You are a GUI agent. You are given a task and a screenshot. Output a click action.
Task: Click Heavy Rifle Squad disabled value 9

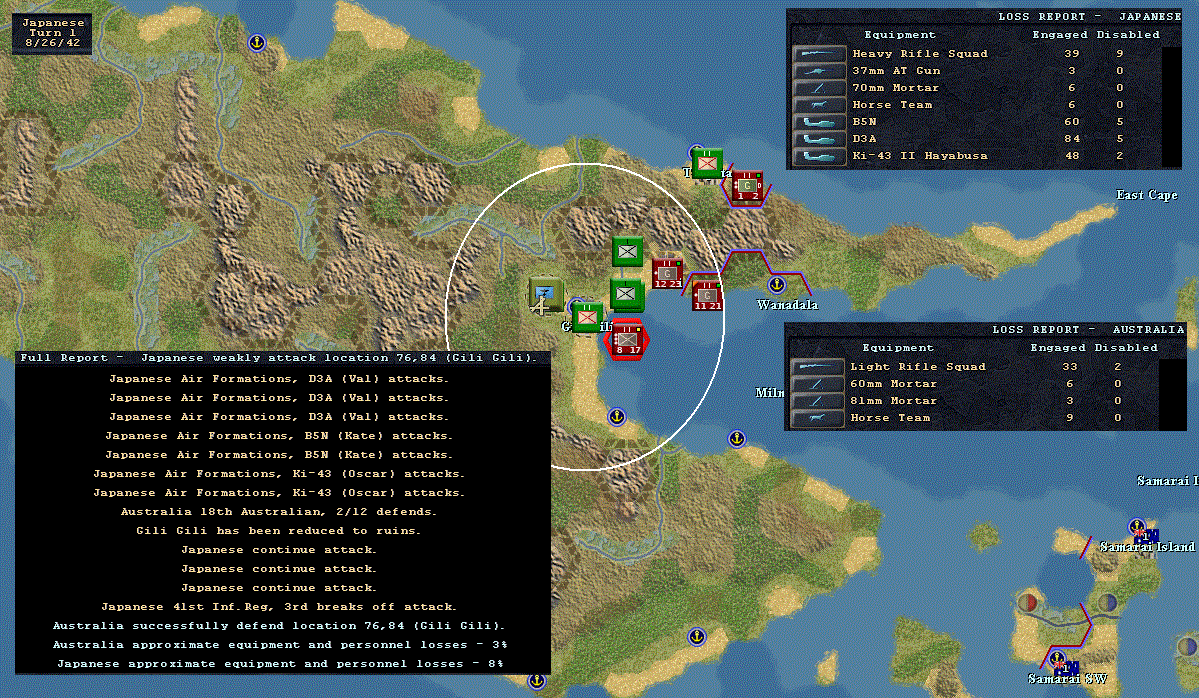click(x=1119, y=54)
